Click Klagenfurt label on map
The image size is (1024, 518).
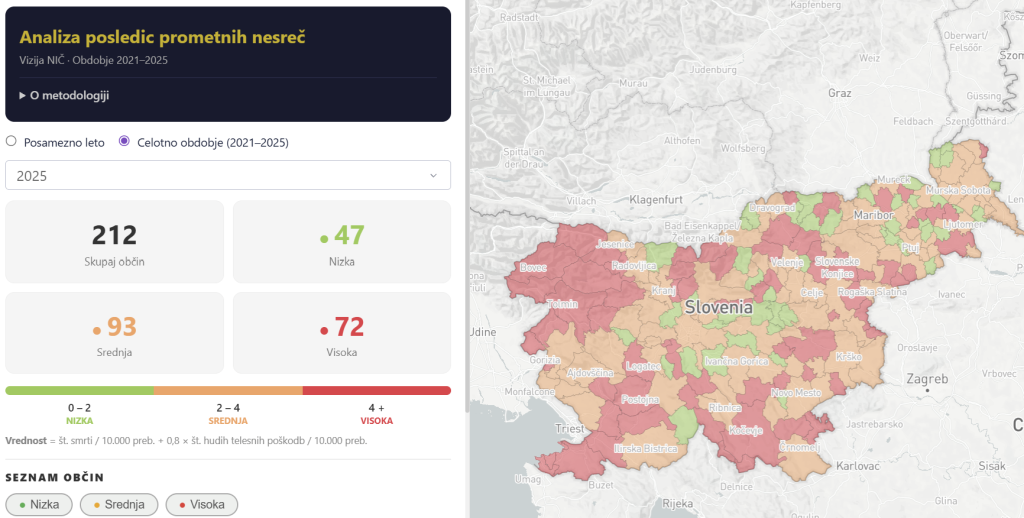[x=656, y=200]
